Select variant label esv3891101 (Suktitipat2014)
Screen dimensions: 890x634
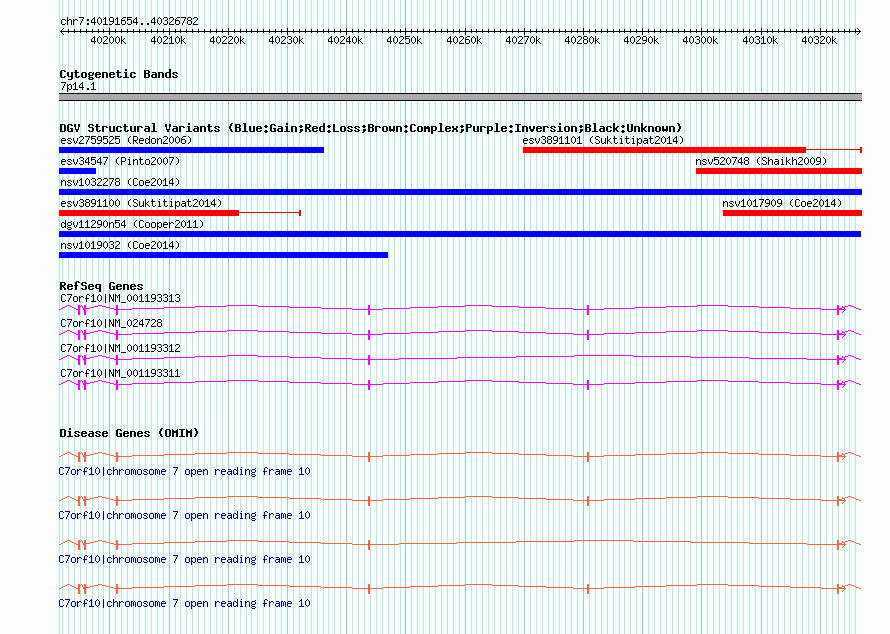[x=603, y=140]
